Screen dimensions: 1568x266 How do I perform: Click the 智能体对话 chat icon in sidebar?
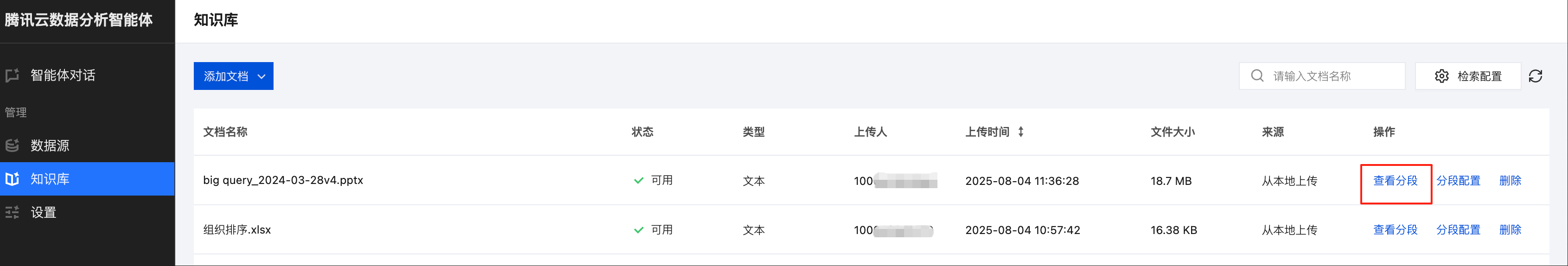12,76
